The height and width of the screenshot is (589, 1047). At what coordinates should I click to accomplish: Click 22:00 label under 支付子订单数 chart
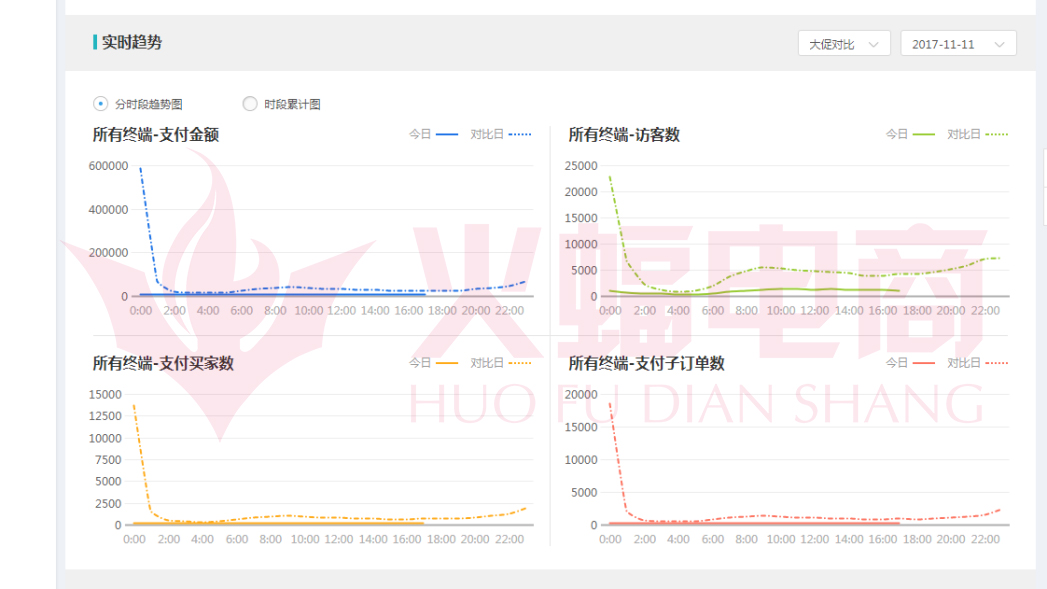985,539
